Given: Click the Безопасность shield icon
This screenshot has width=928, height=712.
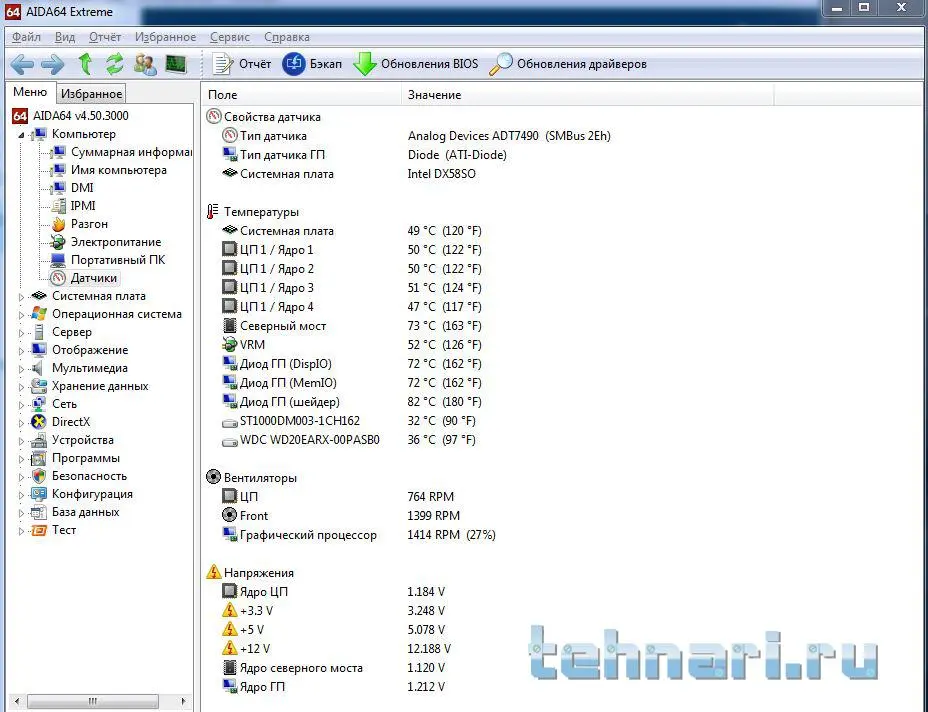Looking at the screenshot, I should coord(38,476).
